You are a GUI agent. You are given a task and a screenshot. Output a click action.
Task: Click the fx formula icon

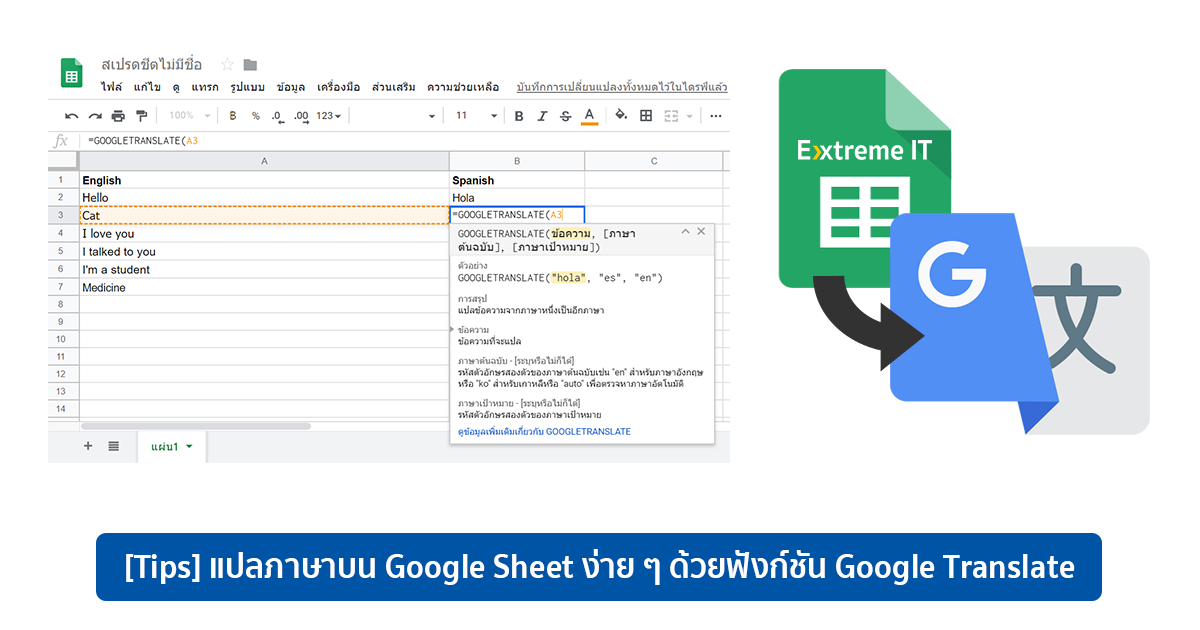tap(61, 141)
